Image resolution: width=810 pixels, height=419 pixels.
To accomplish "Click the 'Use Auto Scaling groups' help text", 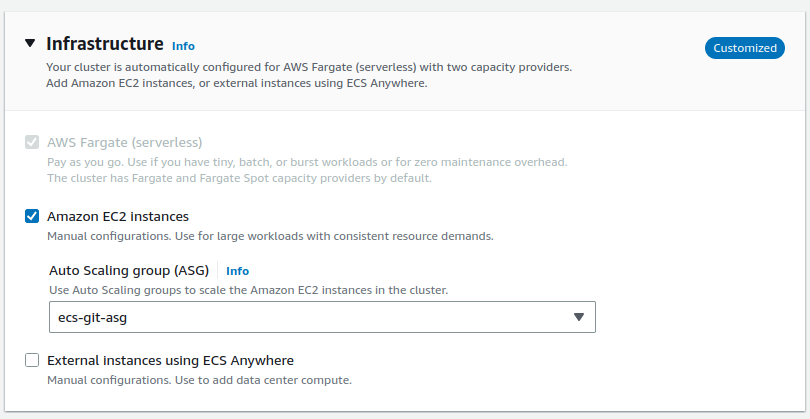I will 248,290.
